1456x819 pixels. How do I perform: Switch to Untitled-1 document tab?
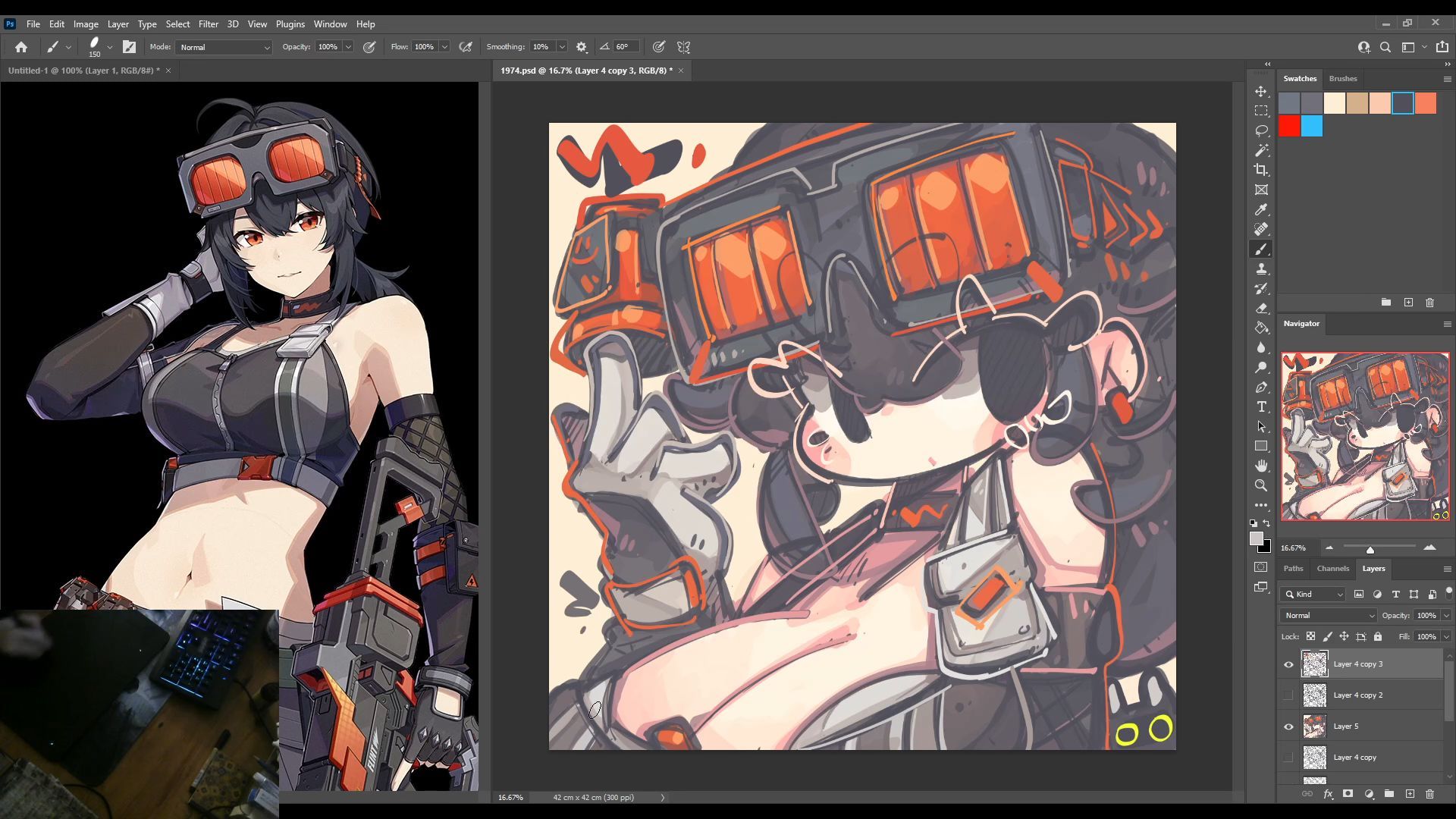coord(83,71)
